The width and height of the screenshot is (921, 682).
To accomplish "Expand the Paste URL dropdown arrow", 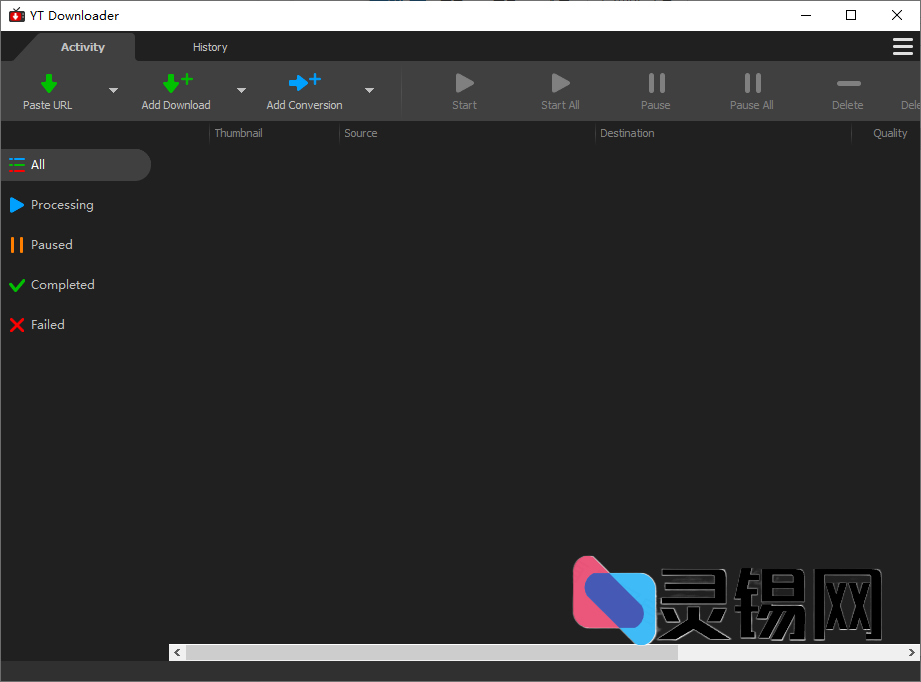I will click(x=113, y=90).
